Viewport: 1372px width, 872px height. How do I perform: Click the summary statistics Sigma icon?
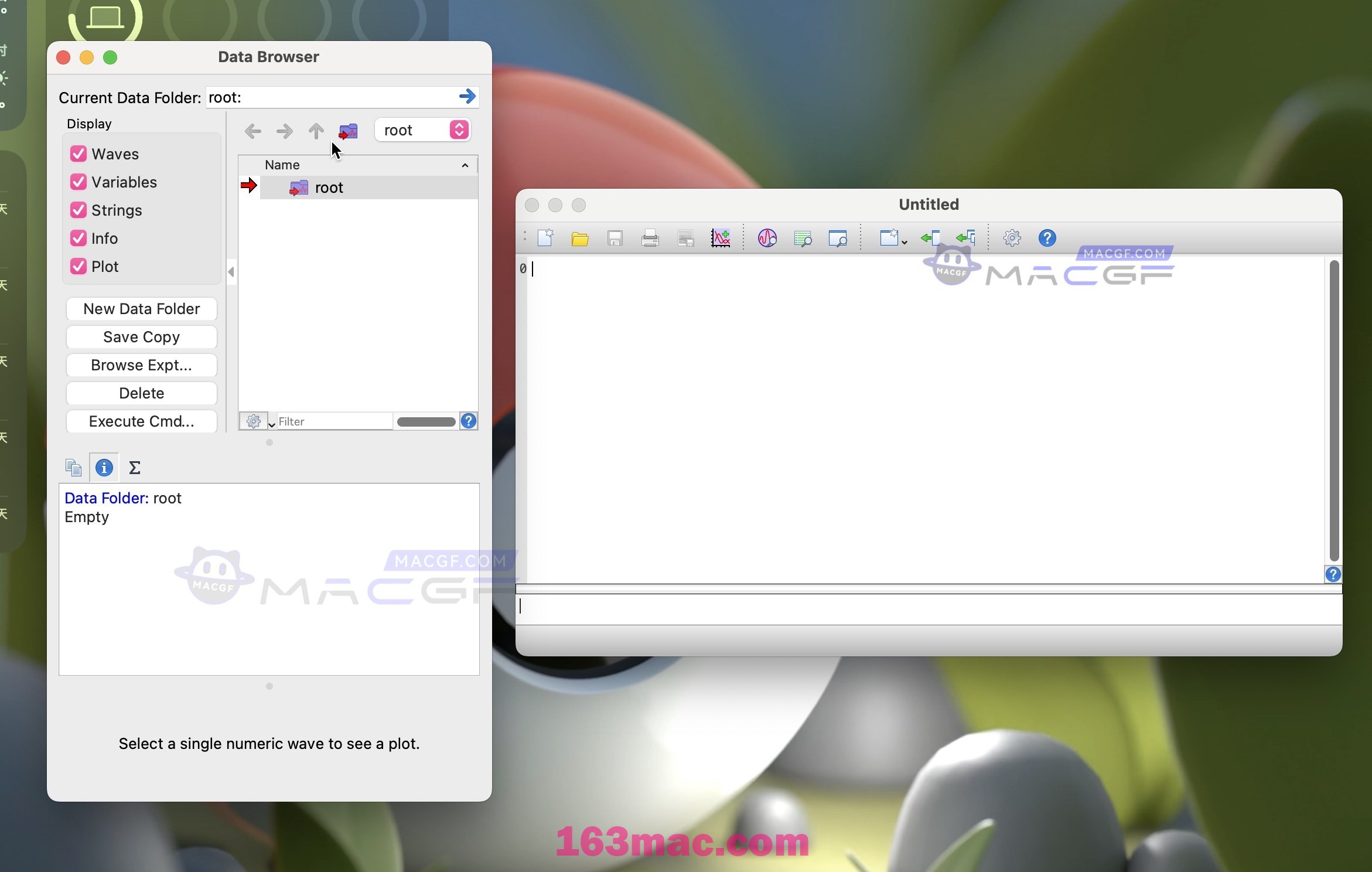point(133,467)
